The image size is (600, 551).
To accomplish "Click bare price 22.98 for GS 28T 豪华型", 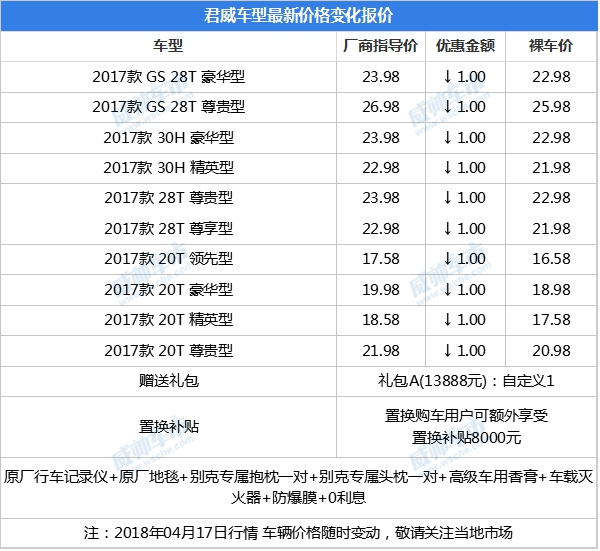I will pos(551,77).
